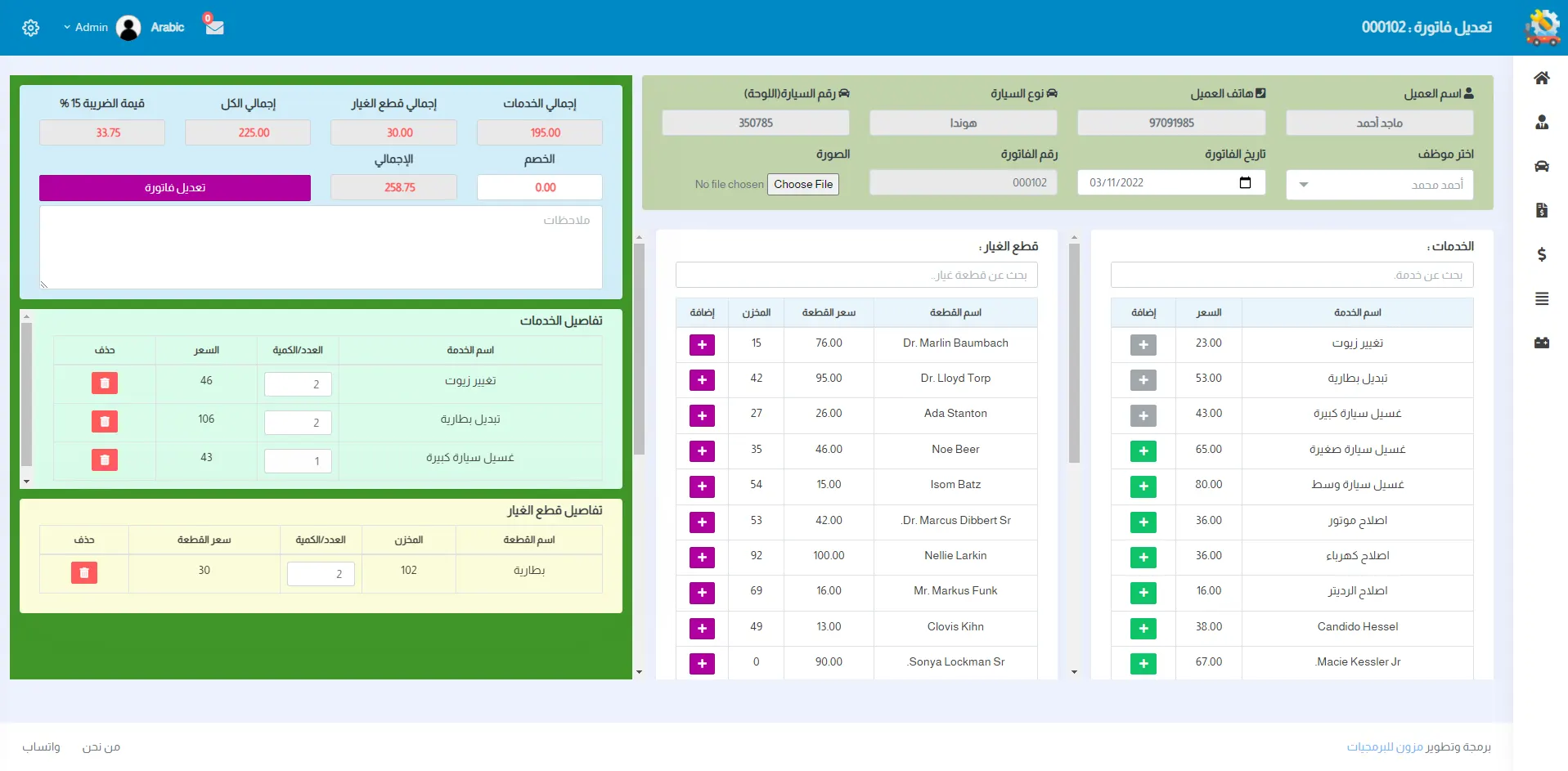Click the services list scrollbar

(x=1074, y=352)
